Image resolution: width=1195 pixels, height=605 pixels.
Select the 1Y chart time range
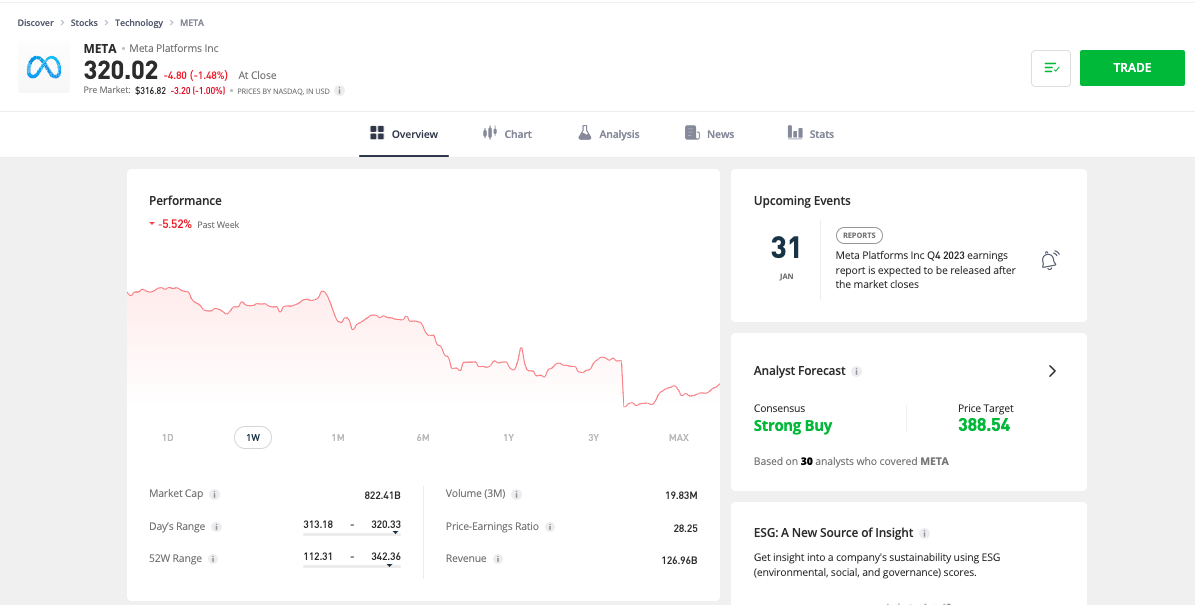[508, 437]
